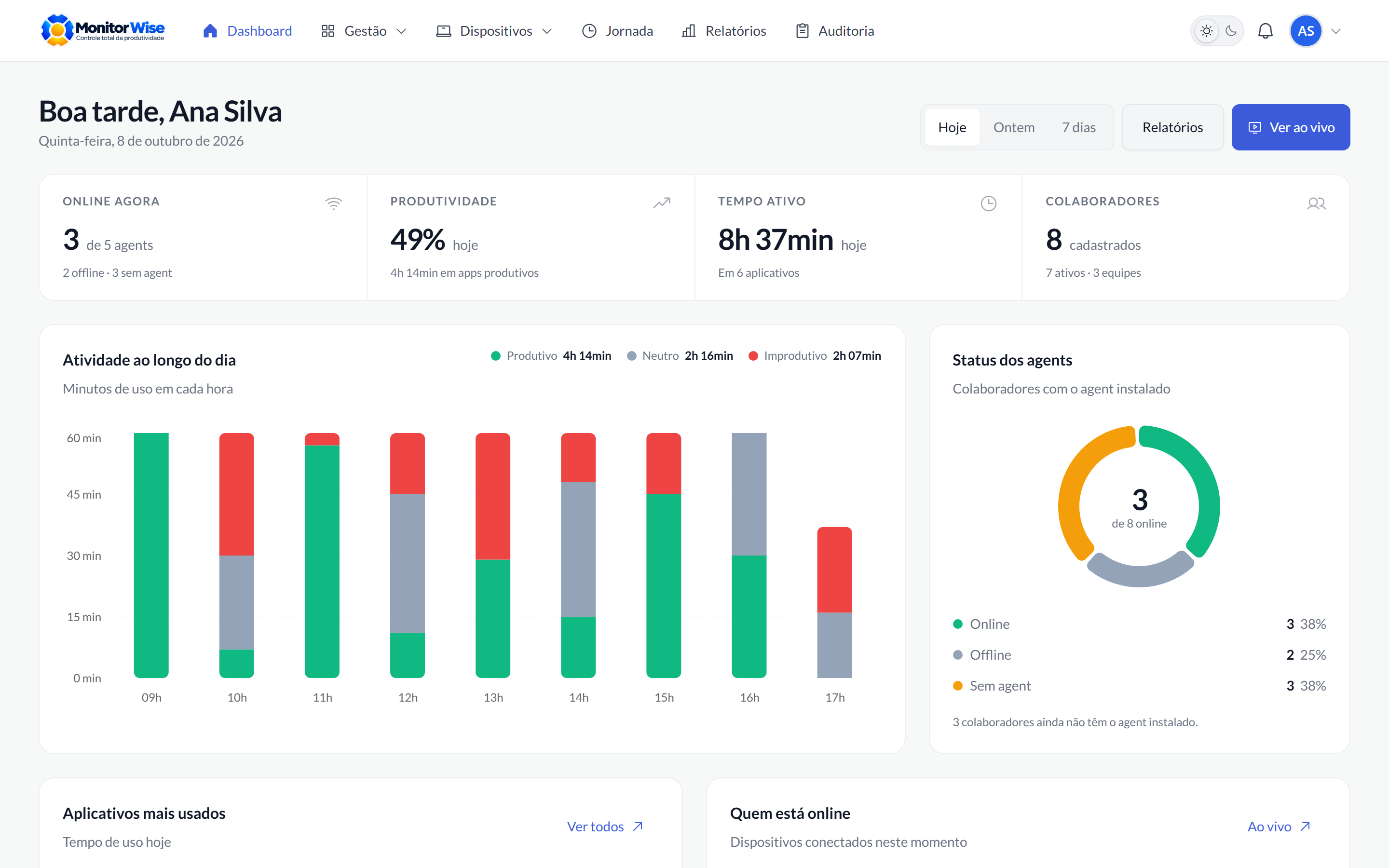Viewport: 1389px width, 868px height.
Task: Open the Ver todos link
Action: click(x=605, y=827)
